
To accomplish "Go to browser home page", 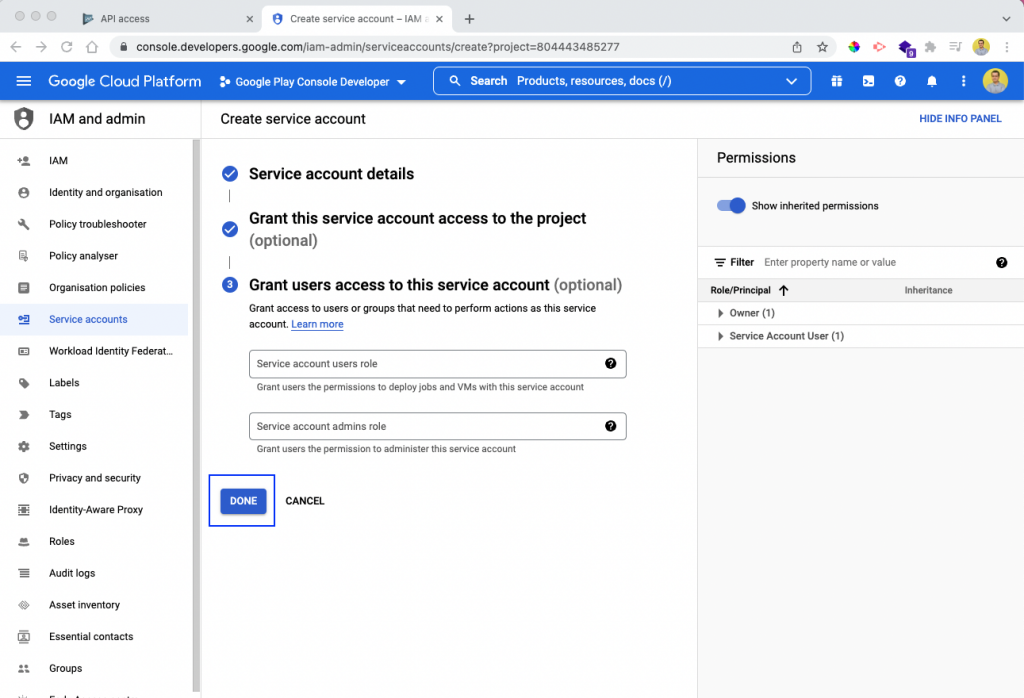I will point(92,47).
